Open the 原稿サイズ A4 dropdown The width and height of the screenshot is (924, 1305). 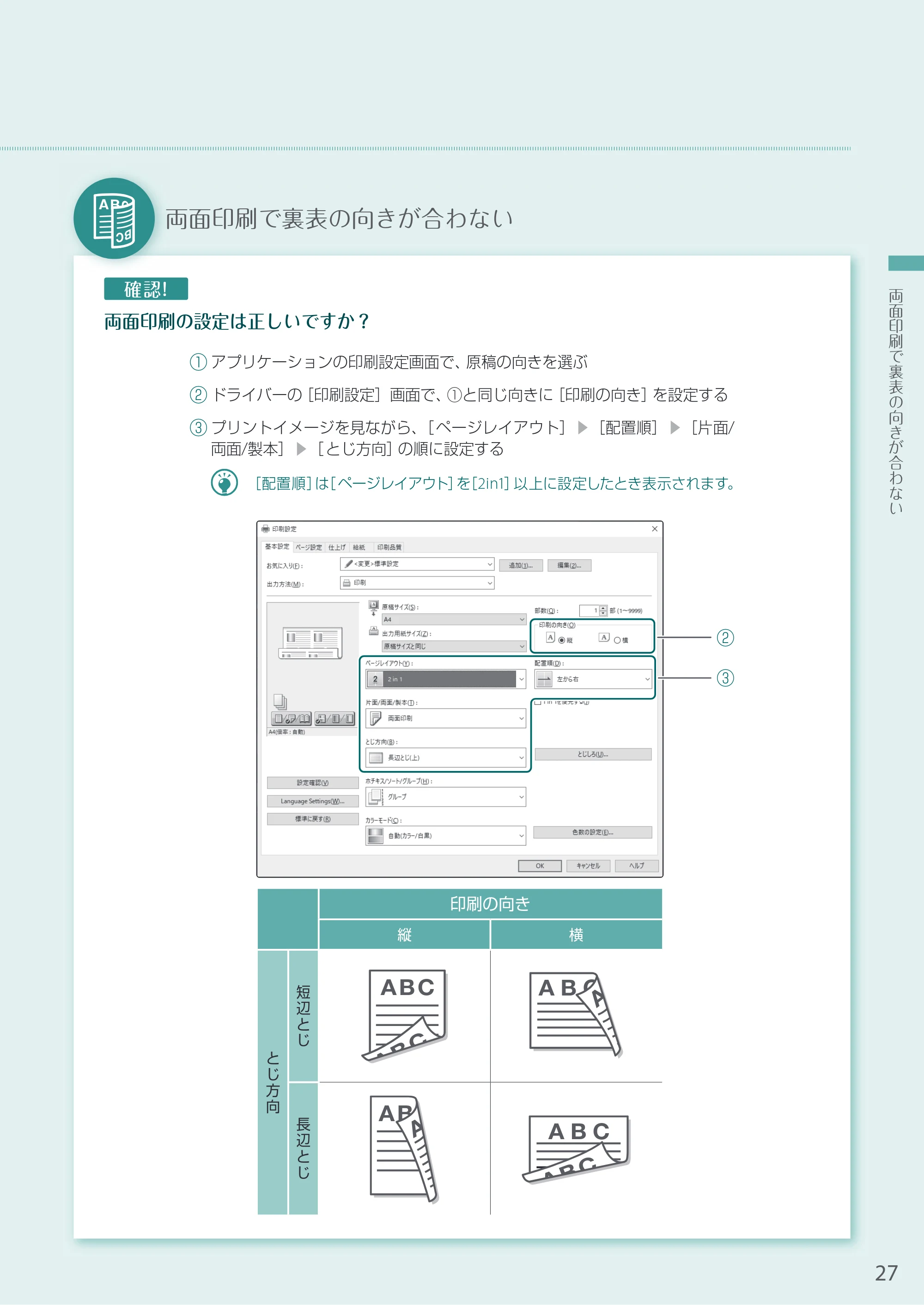(x=454, y=619)
